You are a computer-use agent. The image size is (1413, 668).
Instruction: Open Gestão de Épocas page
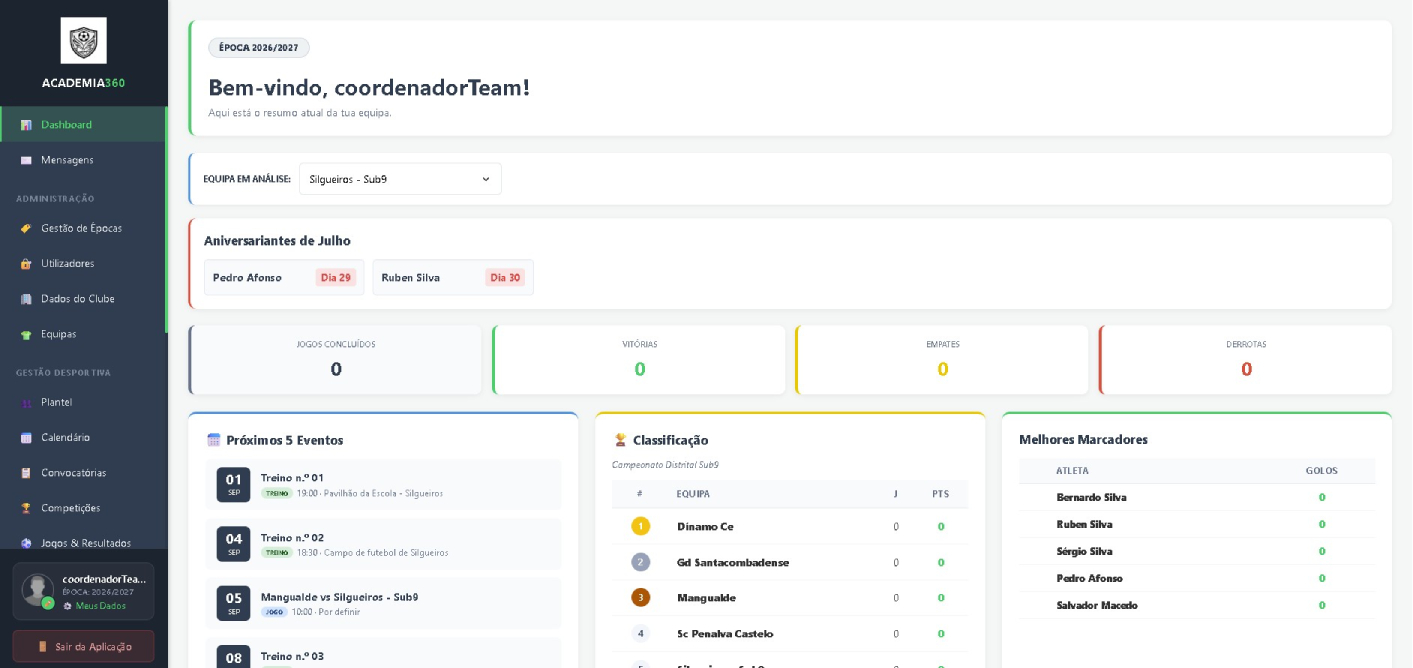tap(83, 228)
